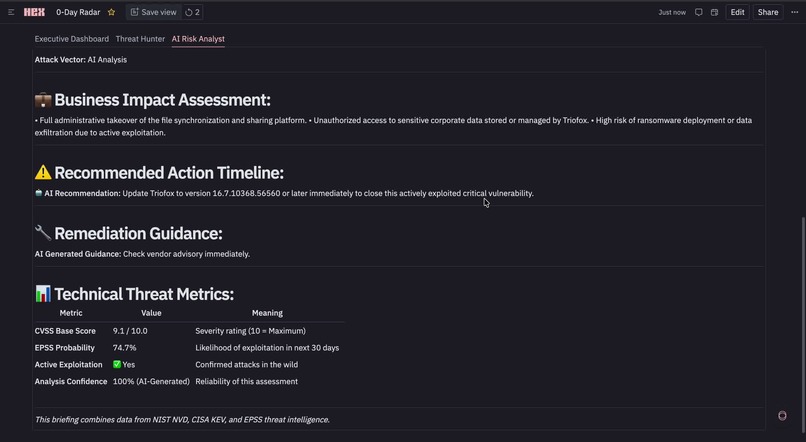The width and height of the screenshot is (806, 442).
Task: Click 'Severity rating (10 = Maximum)' text
Action: tap(250, 331)
